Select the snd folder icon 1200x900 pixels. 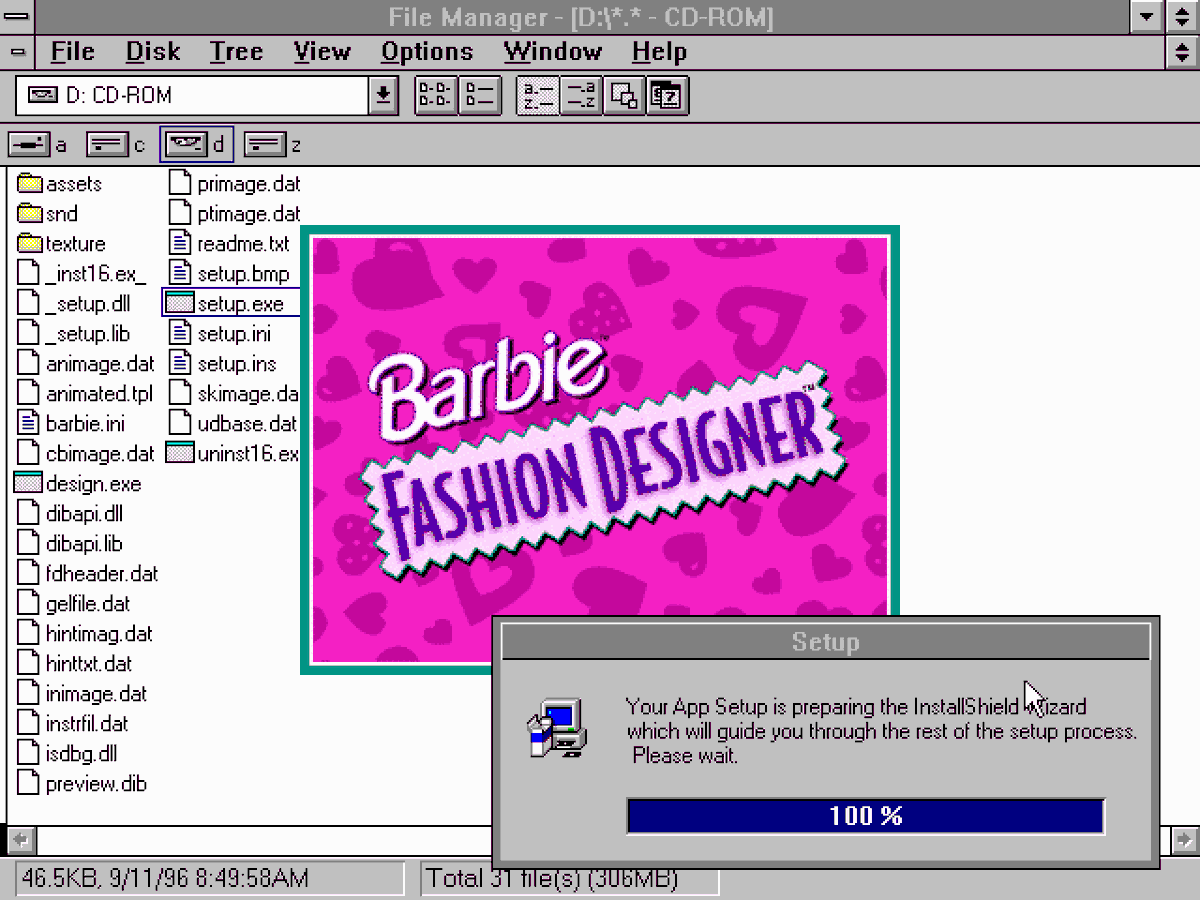point(30,214)
